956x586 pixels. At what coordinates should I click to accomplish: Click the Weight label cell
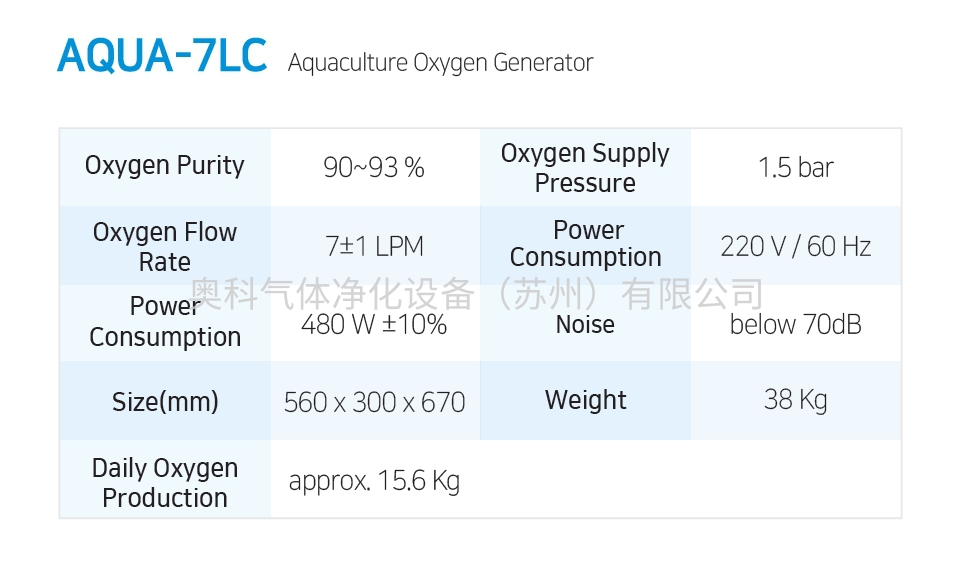click(x=585, y=400)
